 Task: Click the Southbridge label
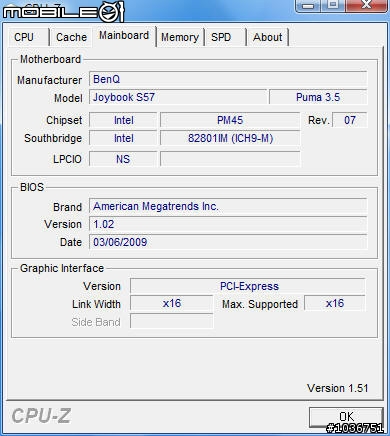[x=53, y=138]
